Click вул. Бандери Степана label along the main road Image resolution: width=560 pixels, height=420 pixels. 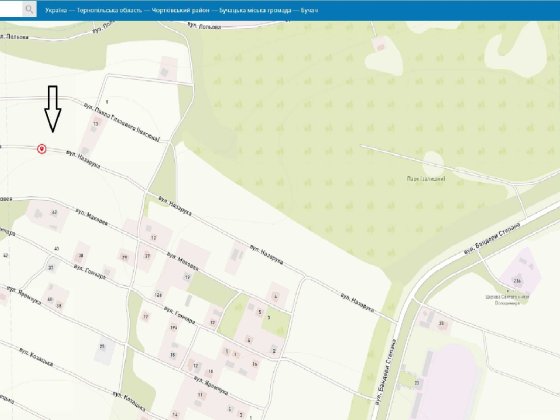click(493, 239)
